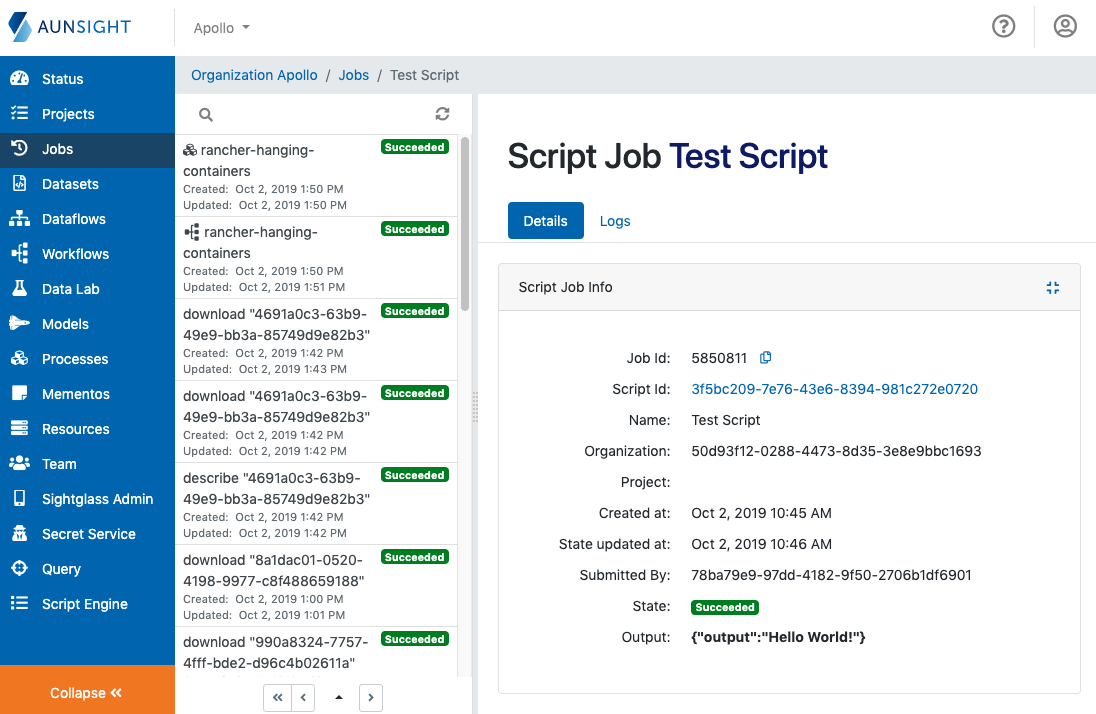Open the Script Id link 3f5bc209-7e76-43e6

(x=834, y=389)
